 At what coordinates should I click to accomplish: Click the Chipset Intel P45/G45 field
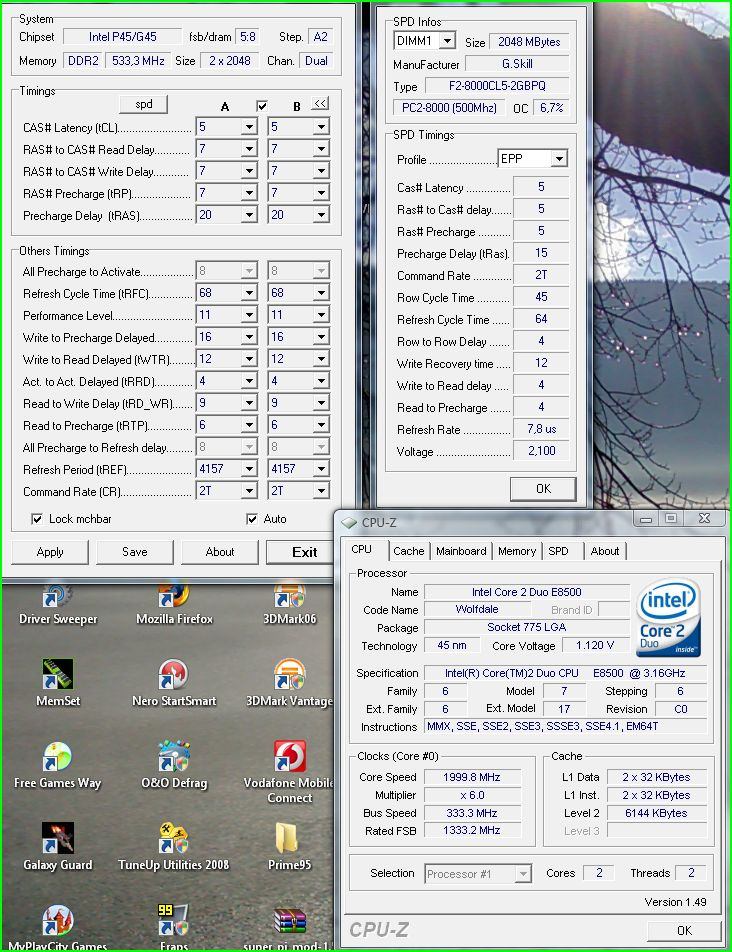coord(123,36)
